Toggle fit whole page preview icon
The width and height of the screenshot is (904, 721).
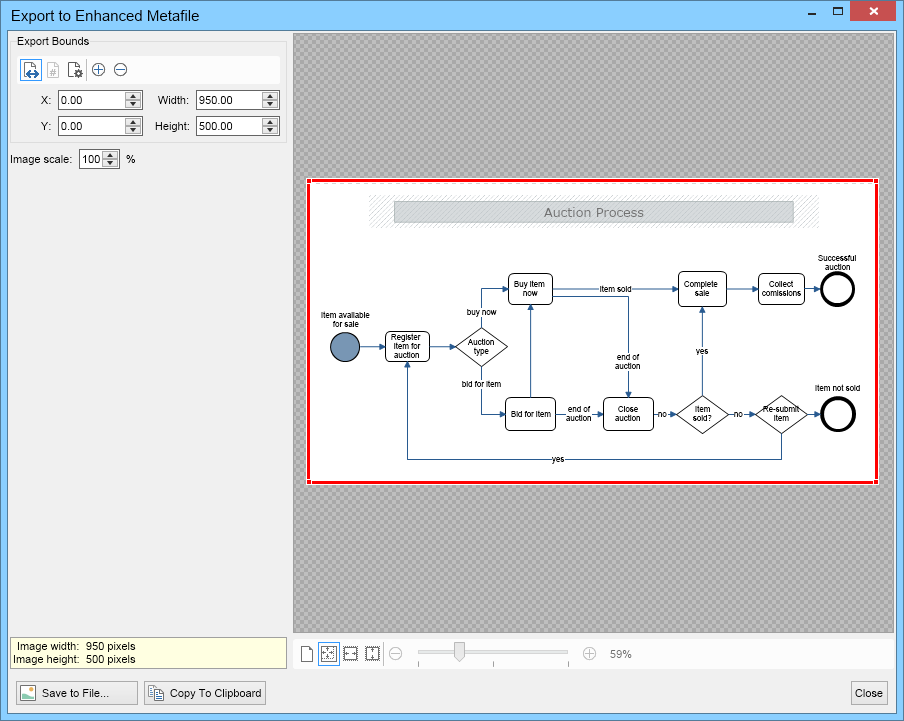(329, 654)
